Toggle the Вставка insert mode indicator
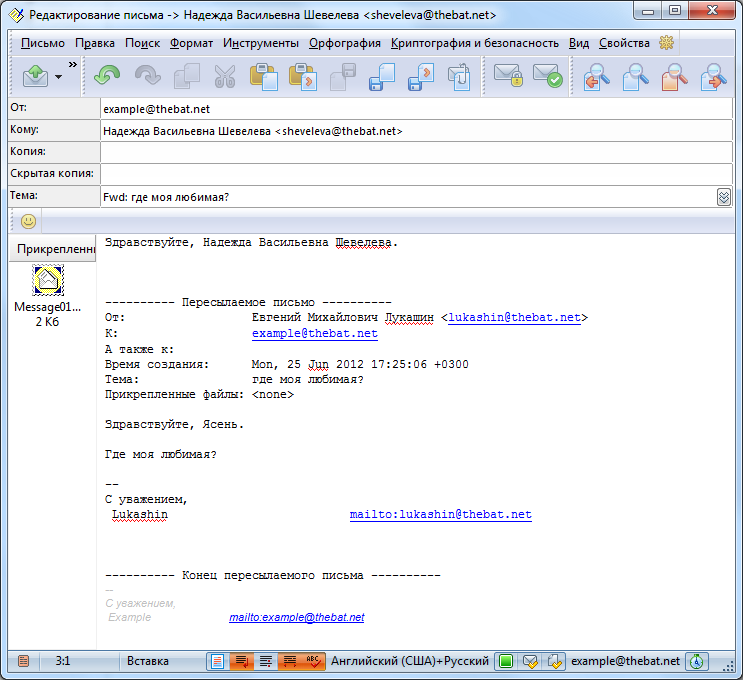 coord(148,661)
